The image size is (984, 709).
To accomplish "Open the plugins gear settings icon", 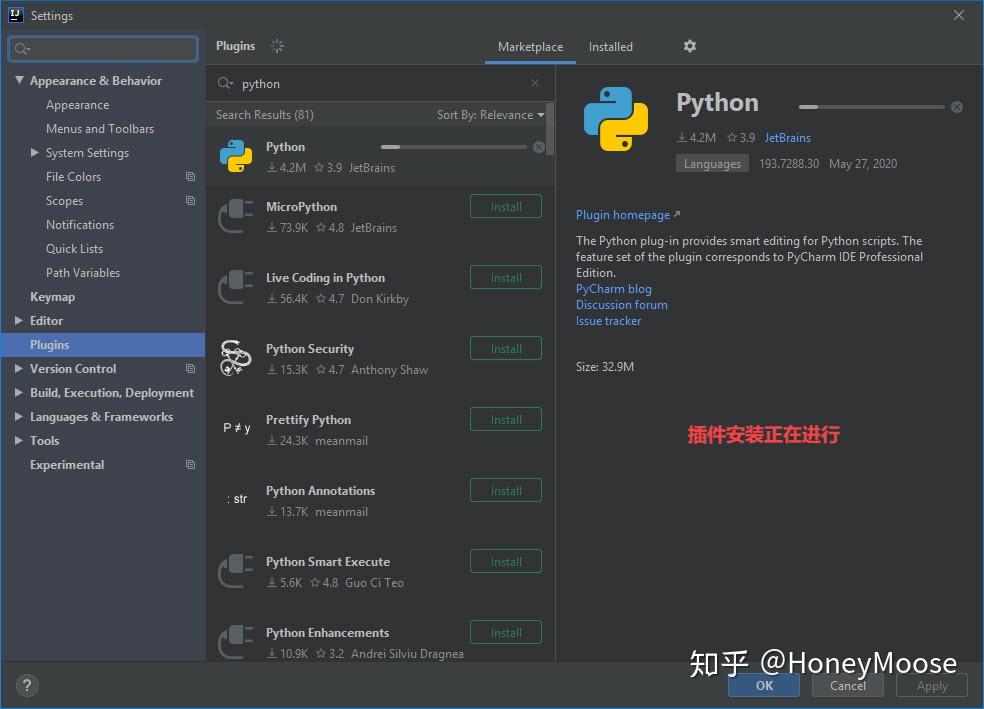I will coord(689,46).
